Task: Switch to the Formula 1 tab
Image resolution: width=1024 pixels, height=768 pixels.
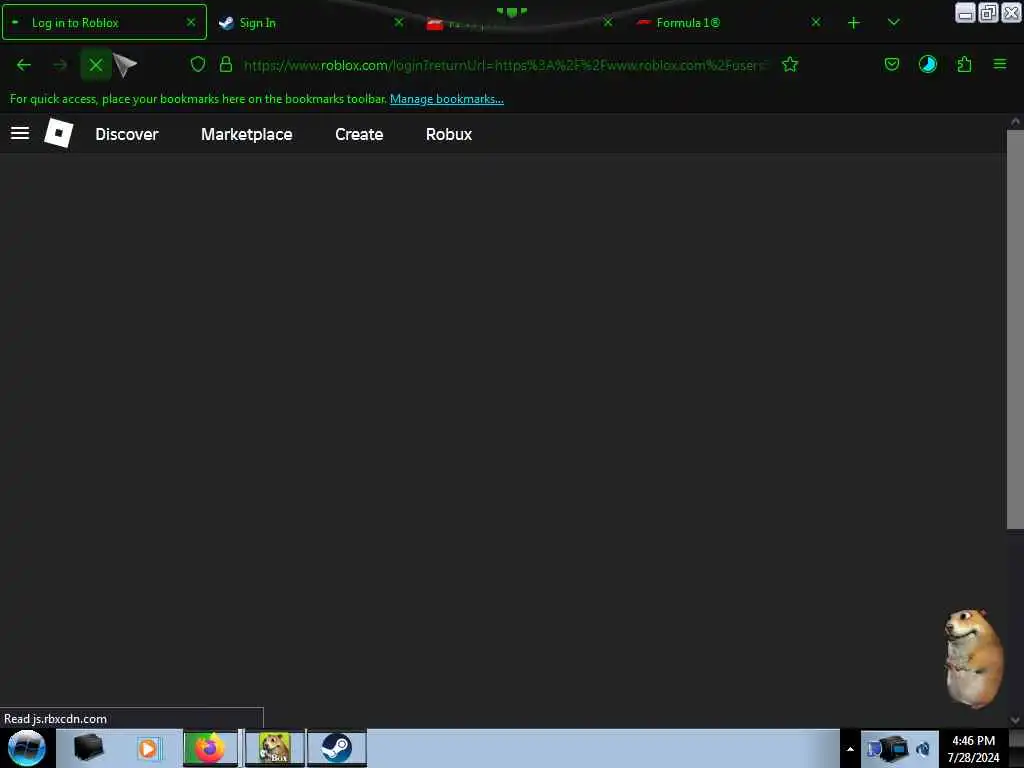Action: coord(730,23)
